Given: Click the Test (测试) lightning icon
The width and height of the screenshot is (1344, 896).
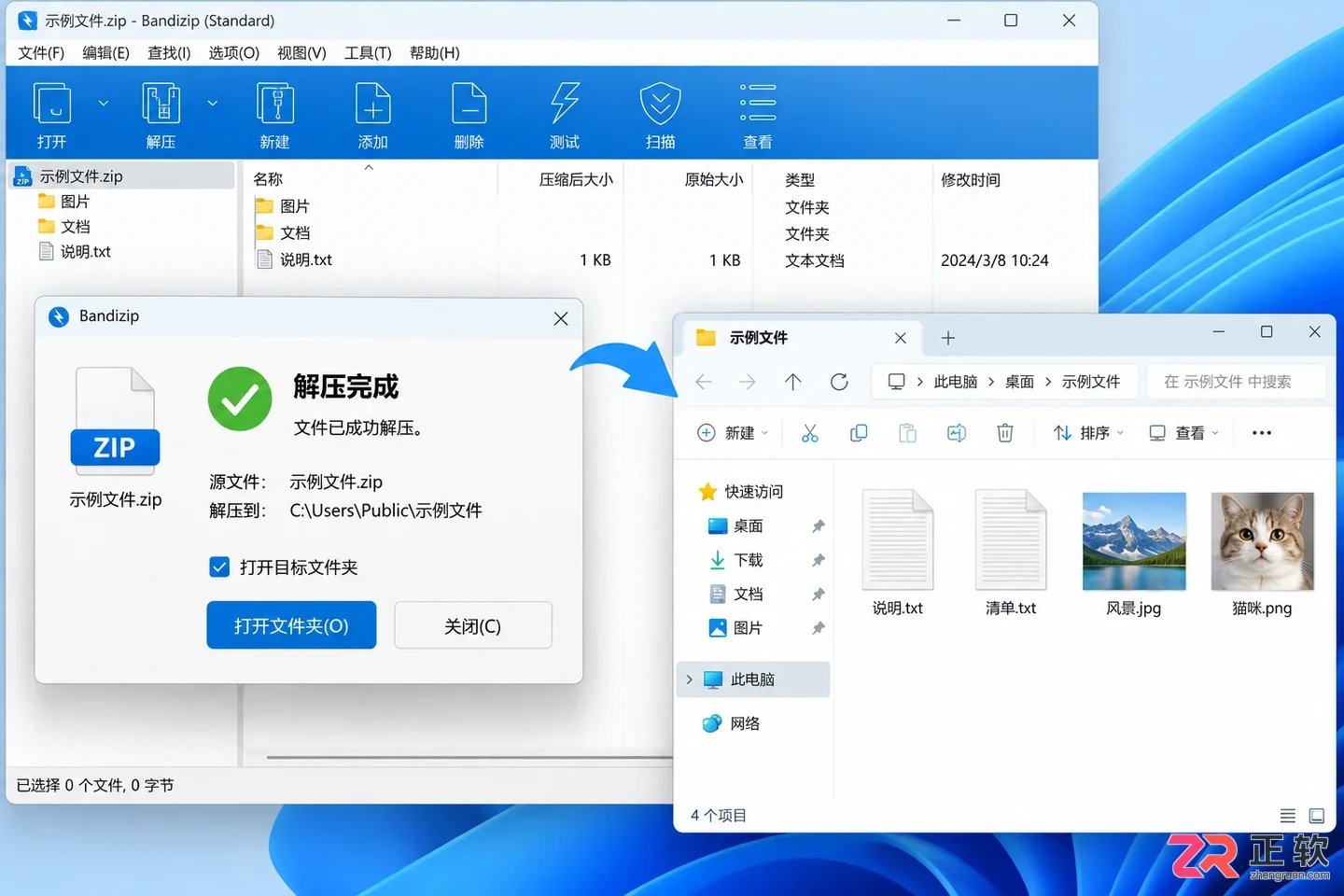Looking at the screenshot, I should (565, 104).
